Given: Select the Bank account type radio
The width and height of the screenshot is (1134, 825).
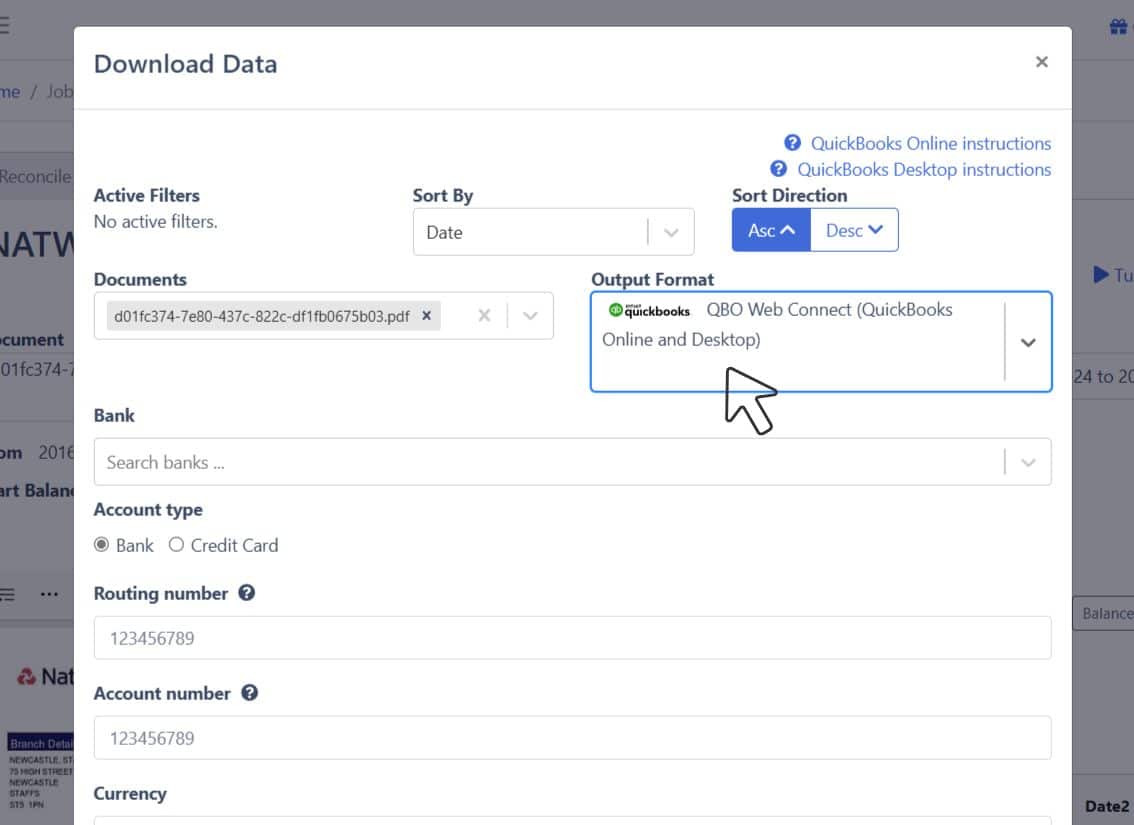Looking at the screenshot, I should pyautogui.click(x=101, y=544).
